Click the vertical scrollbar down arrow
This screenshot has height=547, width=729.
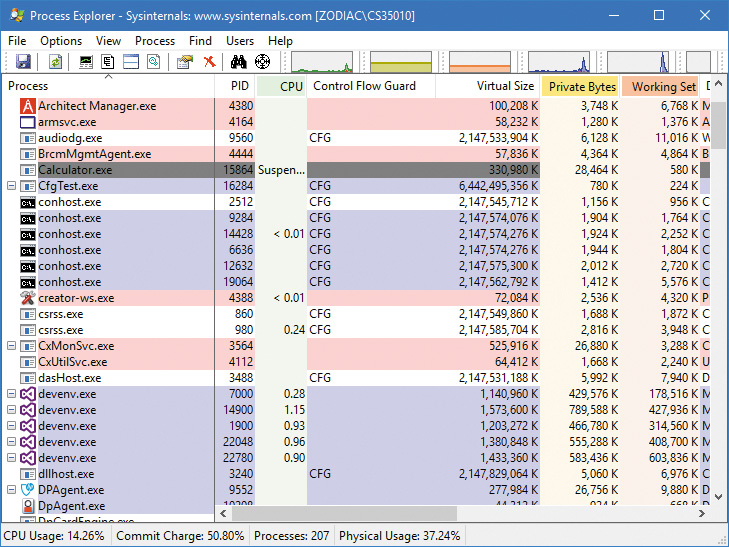tap(720, 496)
